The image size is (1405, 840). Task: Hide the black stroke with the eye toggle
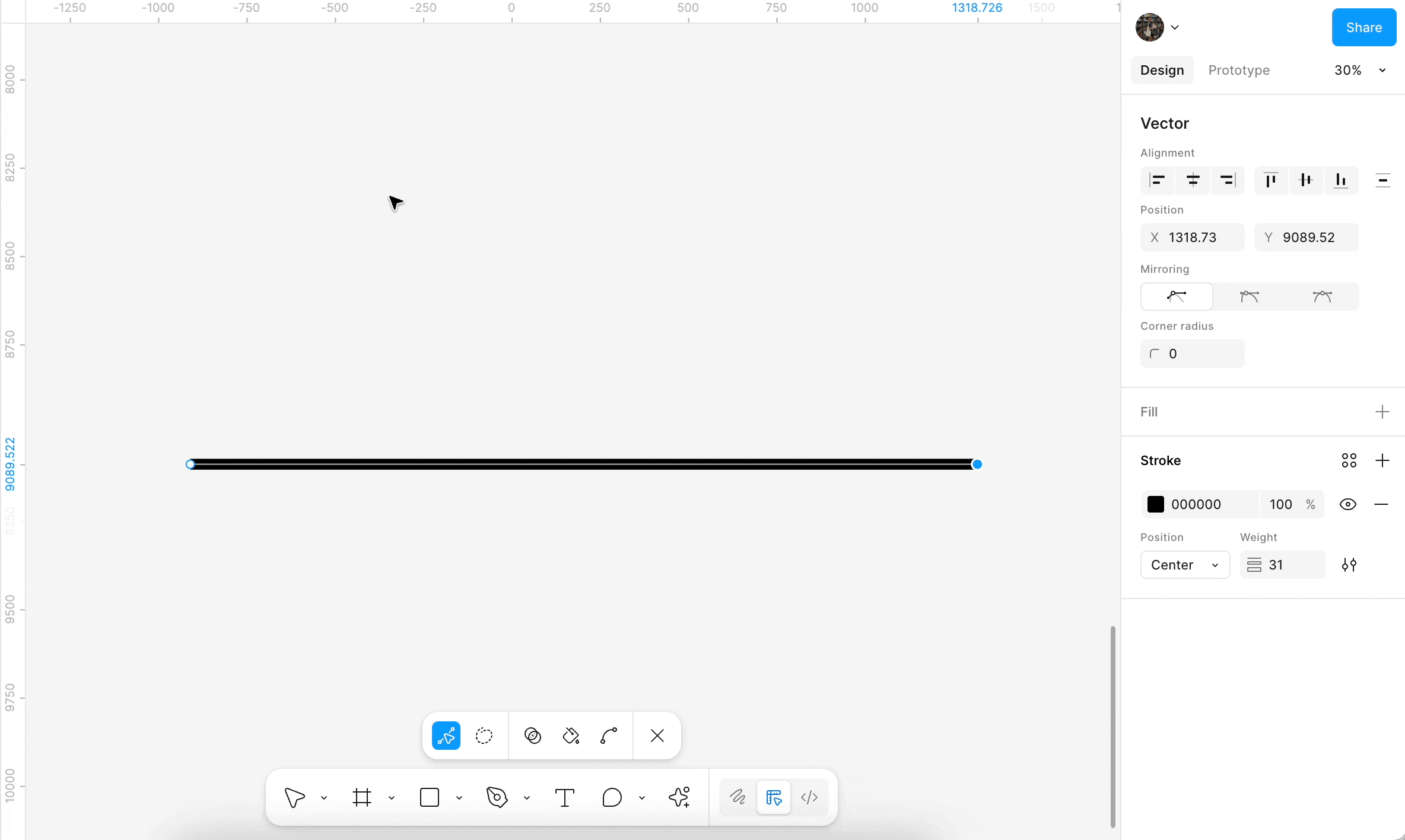point(1348,504)
